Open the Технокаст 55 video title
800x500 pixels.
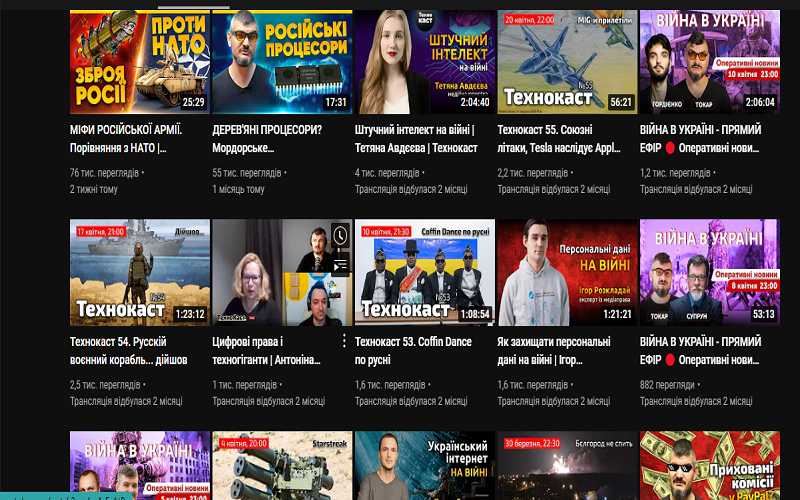[x=565, y=138]
